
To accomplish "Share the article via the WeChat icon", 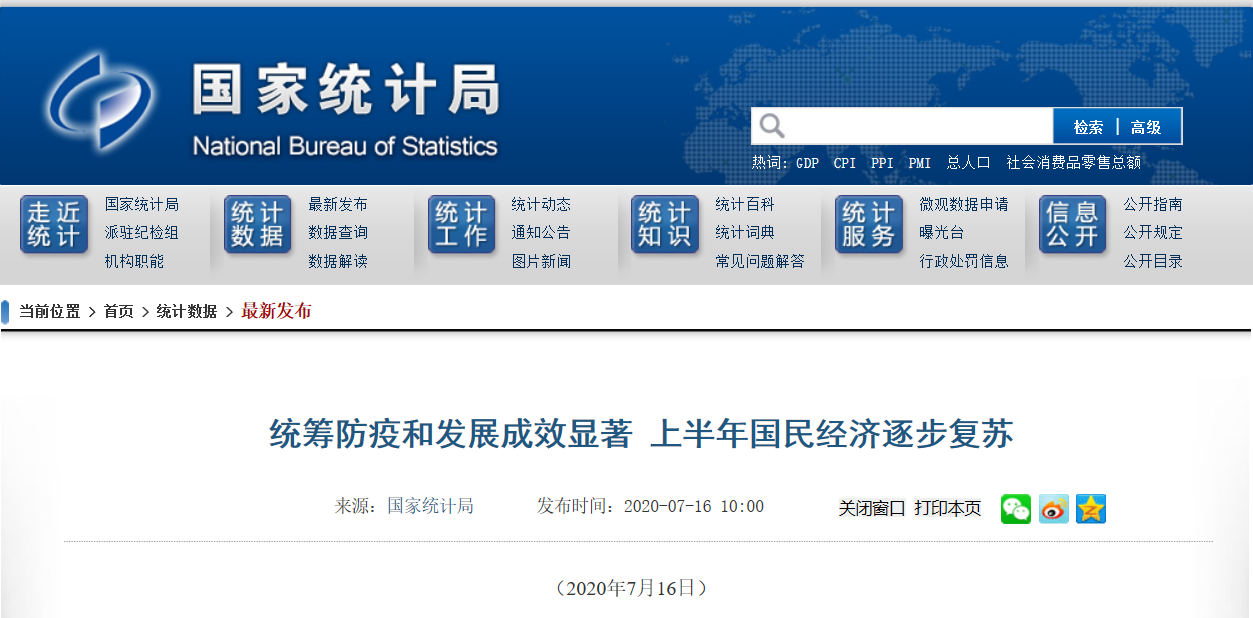I will (1015, 508).
